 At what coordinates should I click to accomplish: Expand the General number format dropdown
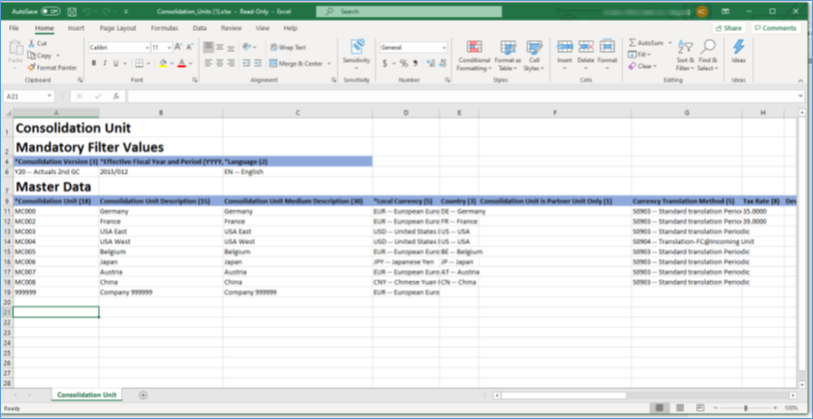[x=412, y=47]
